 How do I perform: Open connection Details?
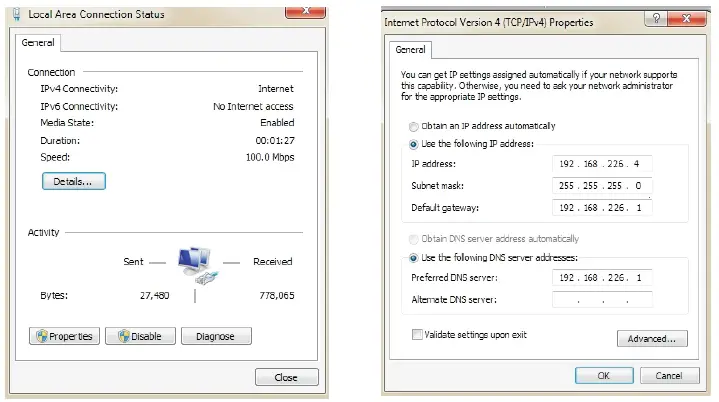(73, 182)
